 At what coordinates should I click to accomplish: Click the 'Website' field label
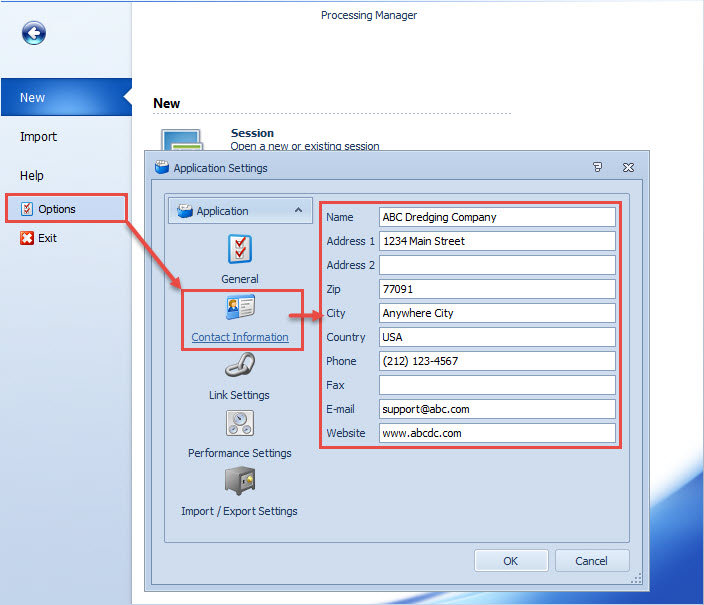[x=346, y=433]
